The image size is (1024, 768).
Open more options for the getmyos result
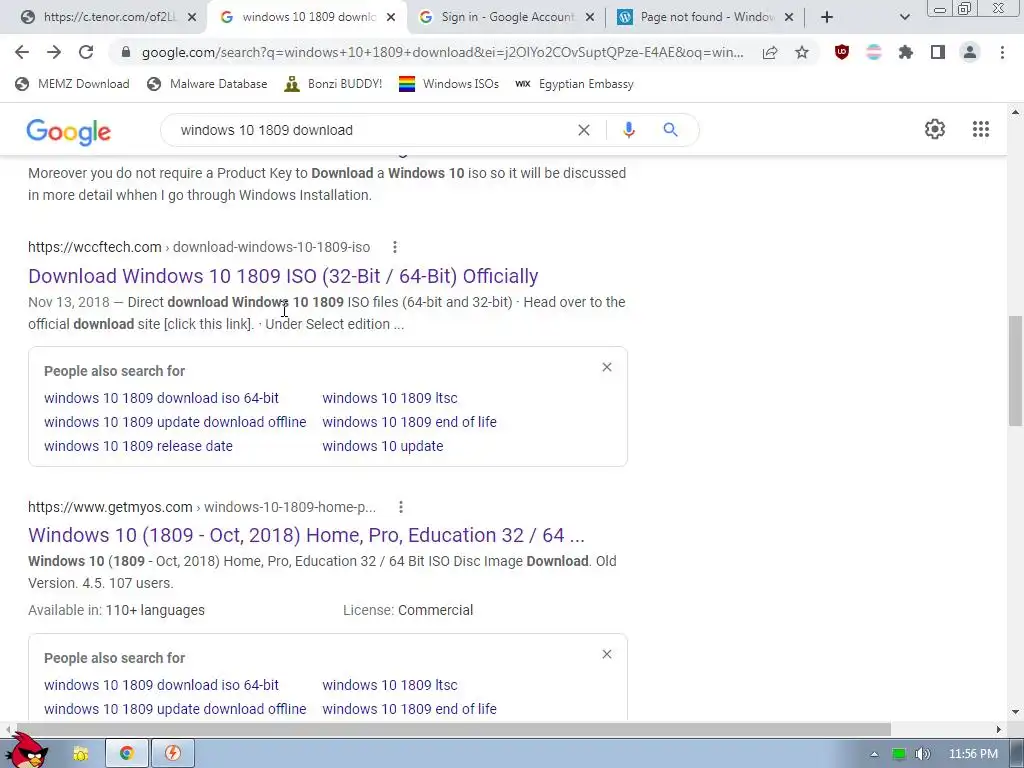(401, 507)
